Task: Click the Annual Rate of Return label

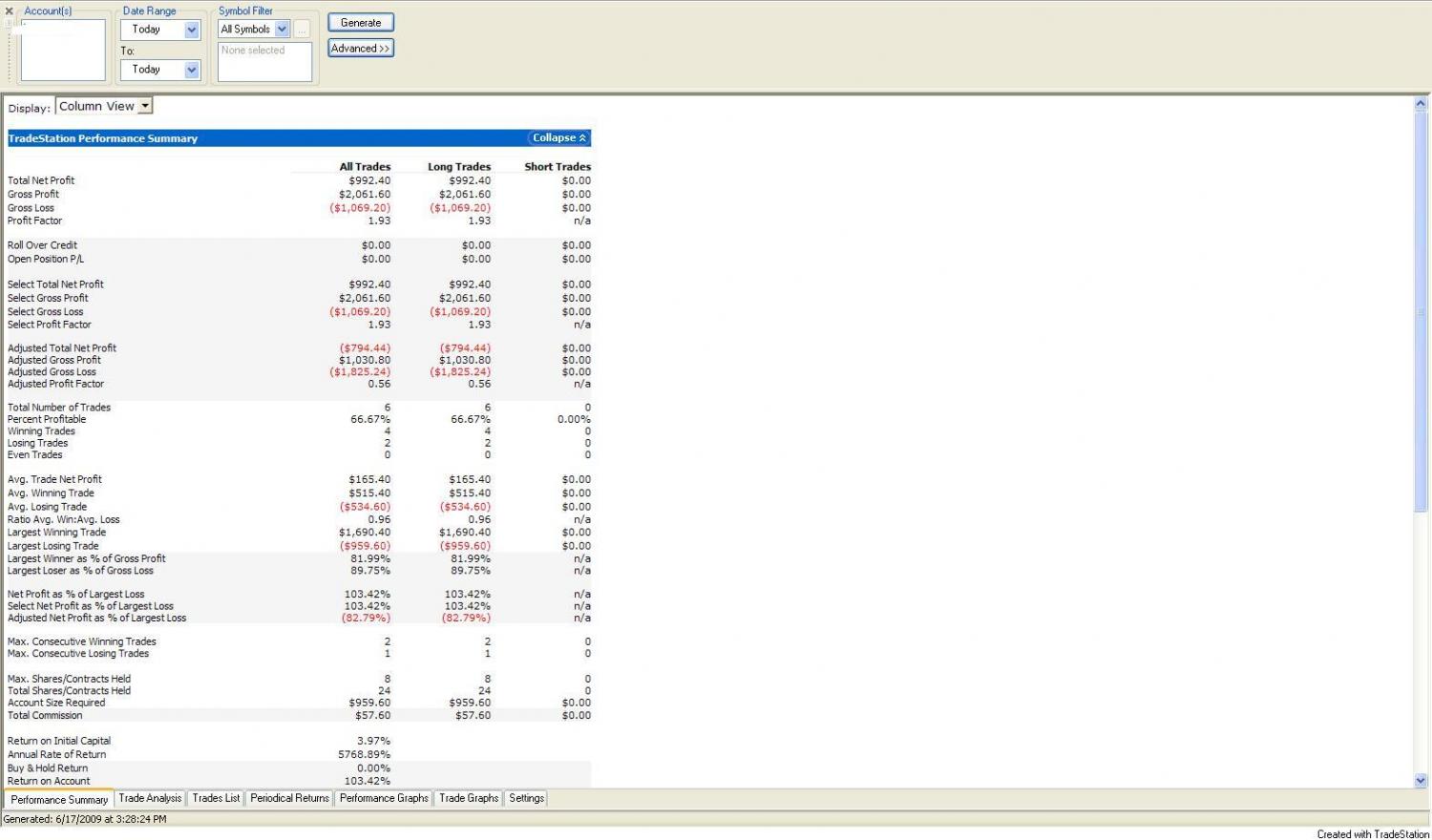Action: [56, 754]
